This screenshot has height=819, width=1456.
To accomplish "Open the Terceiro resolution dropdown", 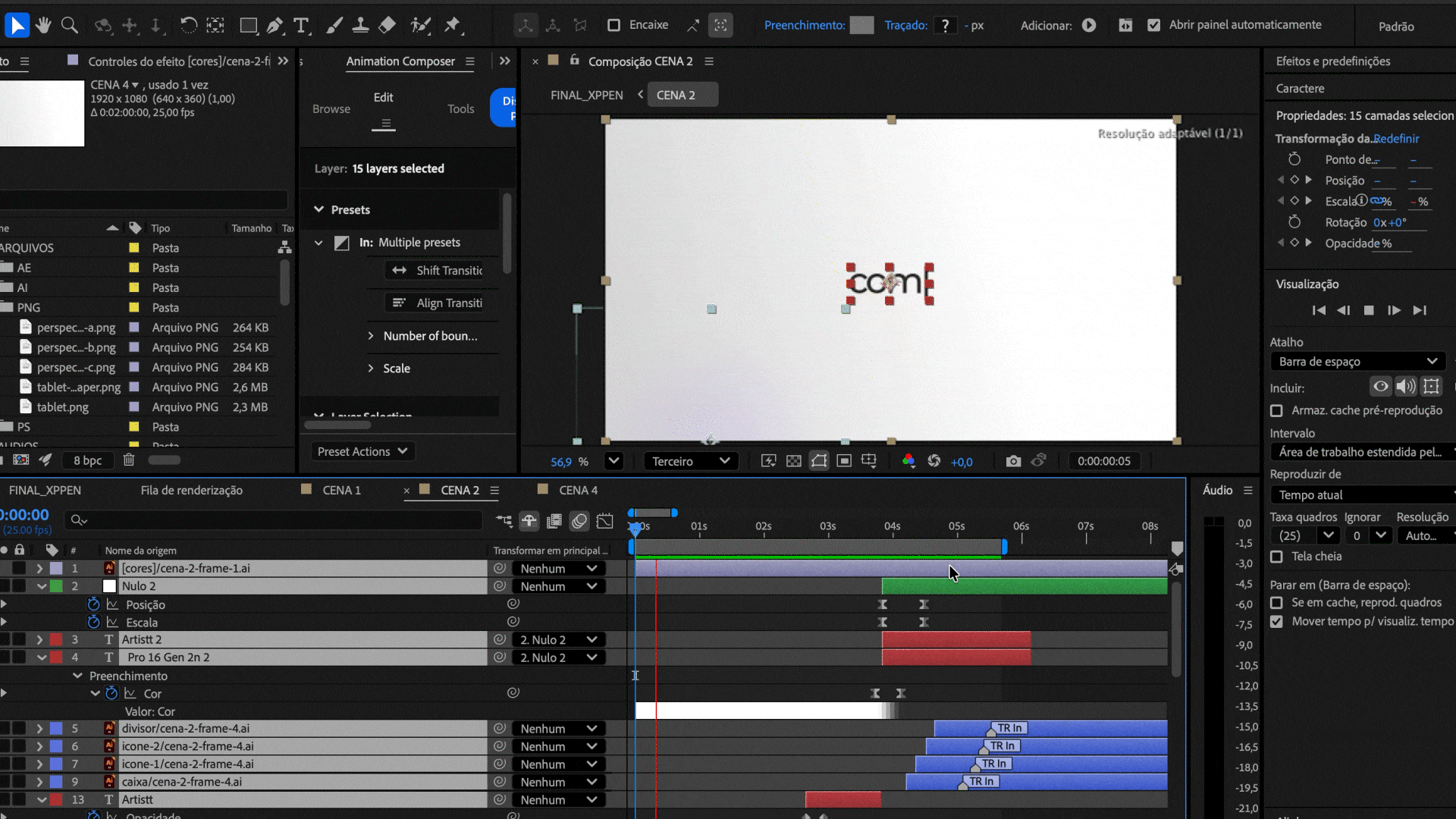I will [690, 461].
